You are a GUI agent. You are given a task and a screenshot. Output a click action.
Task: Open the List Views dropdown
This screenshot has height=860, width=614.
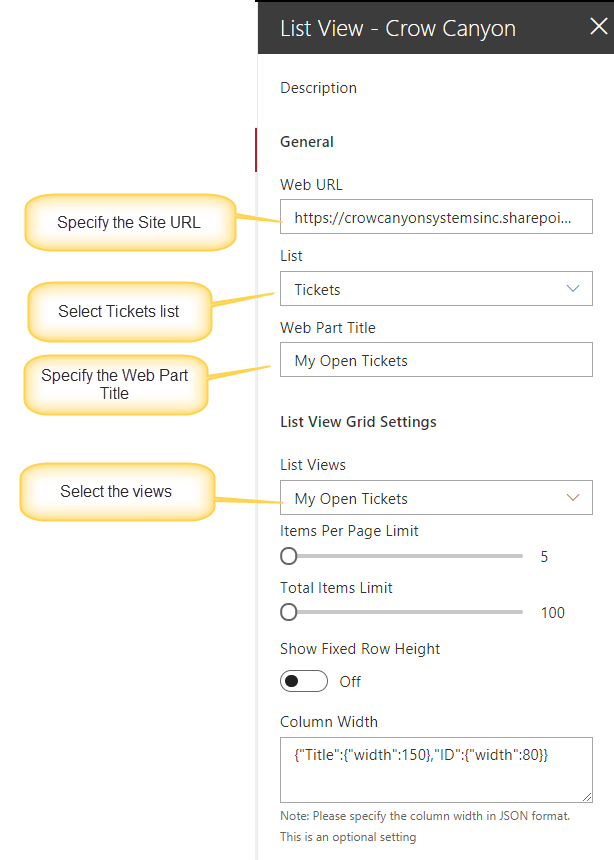[x=436, y=497]
